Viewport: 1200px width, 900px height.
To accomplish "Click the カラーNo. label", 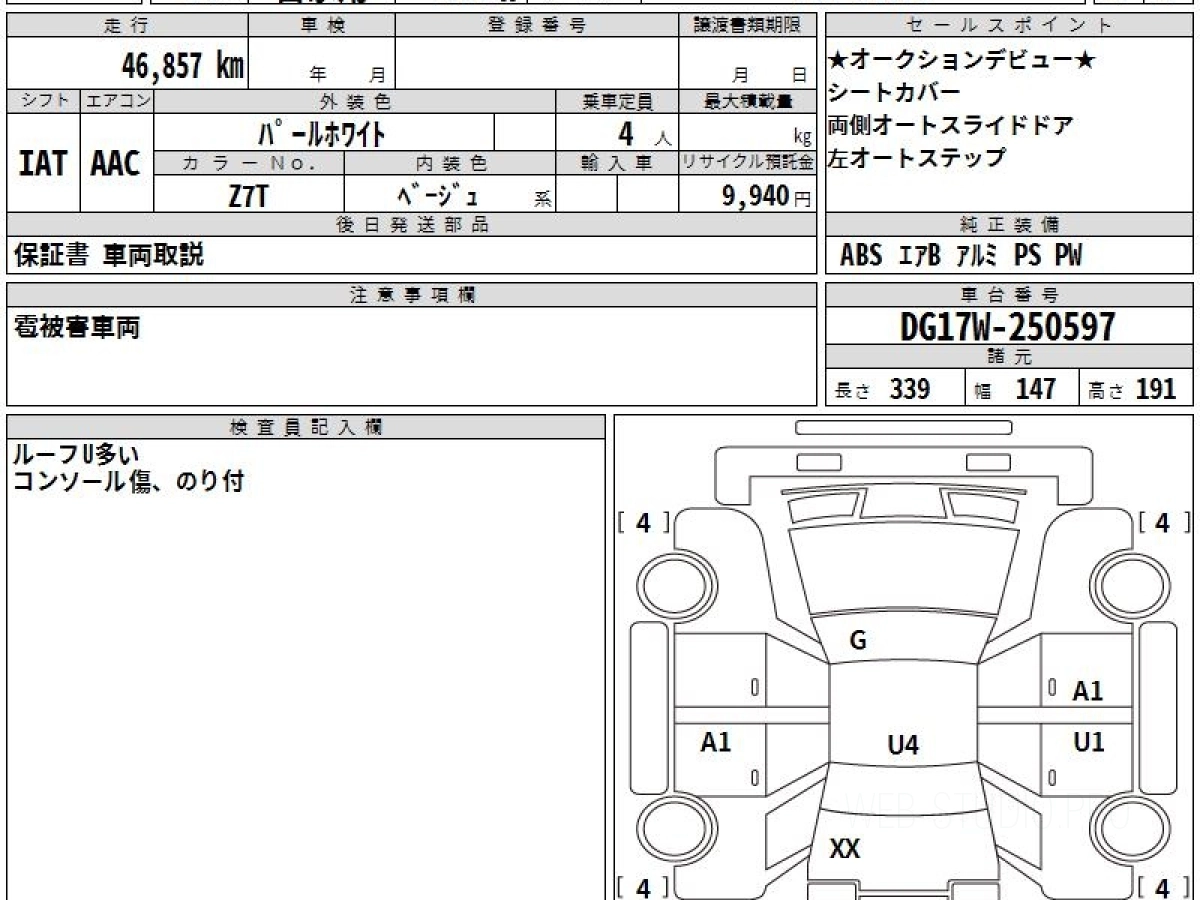I will pyautogui.click(x=249, y=163).
